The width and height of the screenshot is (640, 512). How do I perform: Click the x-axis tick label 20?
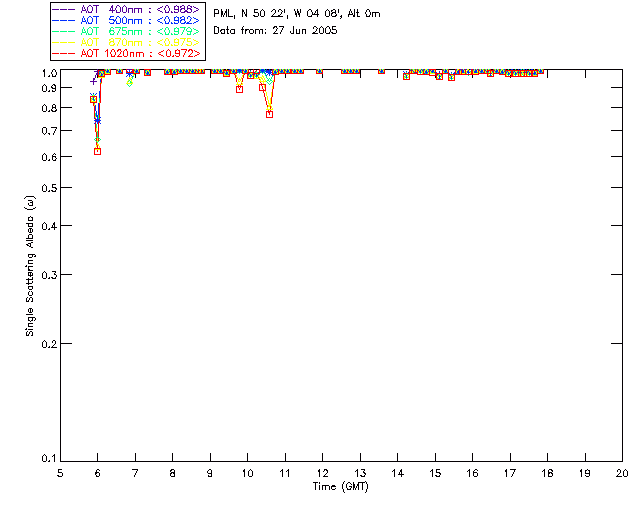tap(622, 473)
